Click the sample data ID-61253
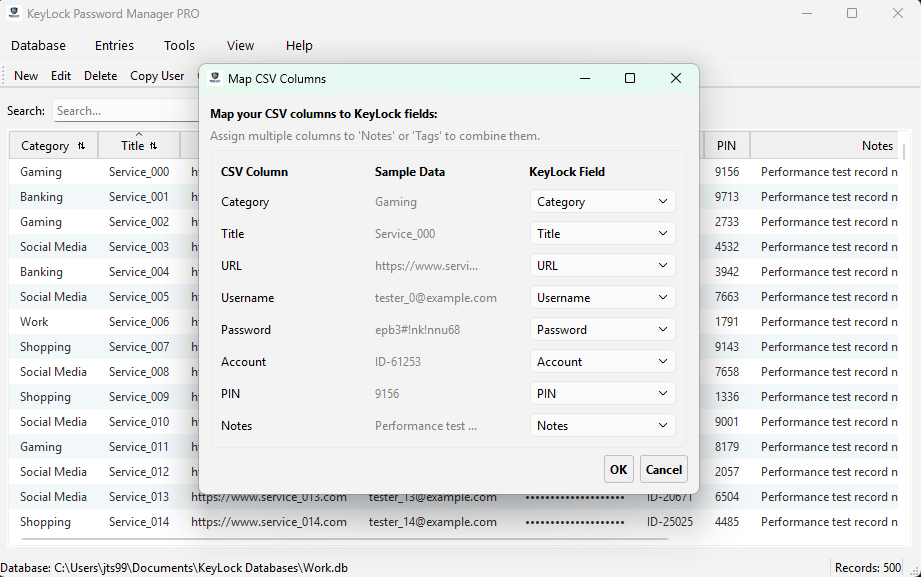921x577 pixels. click(x=398, y=362)
